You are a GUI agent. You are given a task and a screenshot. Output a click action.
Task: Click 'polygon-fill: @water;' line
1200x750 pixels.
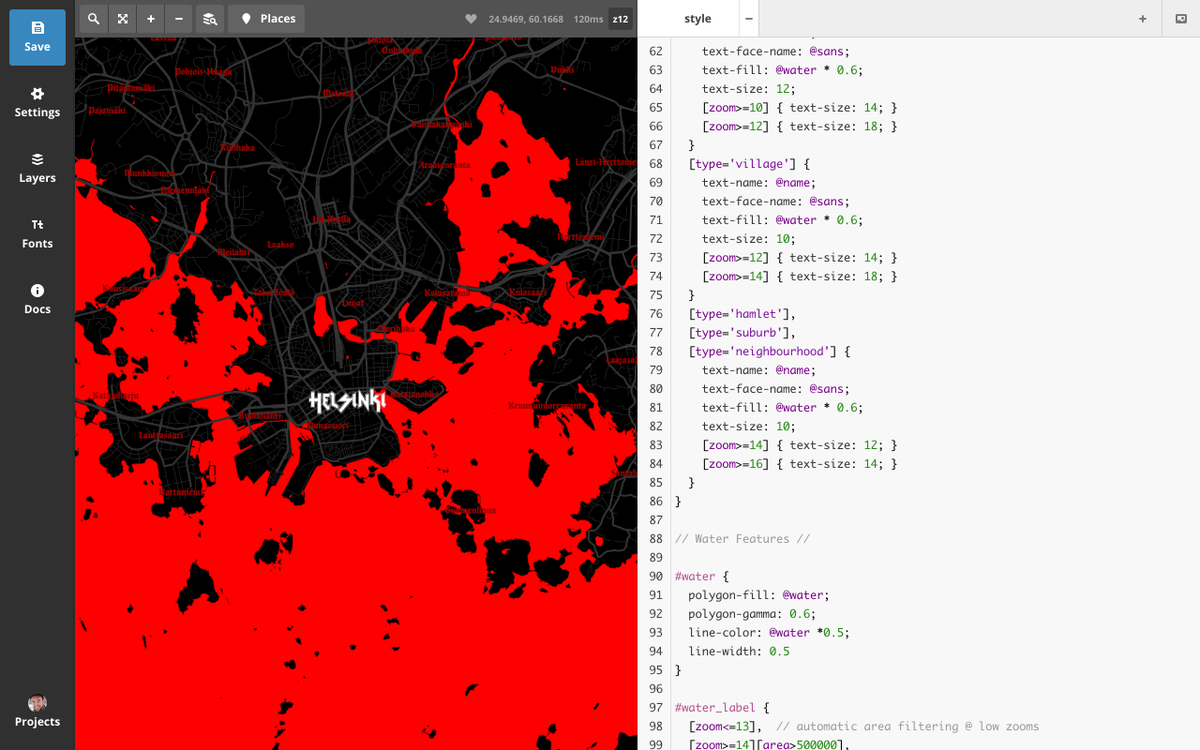click(x=758, y=595)
